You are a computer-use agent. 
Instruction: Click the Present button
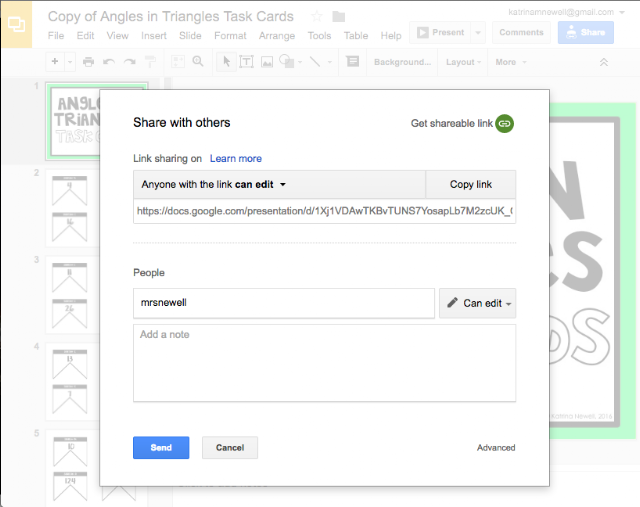(440, 32)
